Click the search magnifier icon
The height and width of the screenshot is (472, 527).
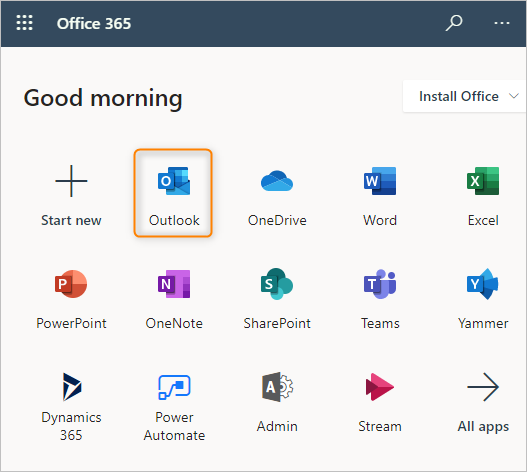[454, 23]
